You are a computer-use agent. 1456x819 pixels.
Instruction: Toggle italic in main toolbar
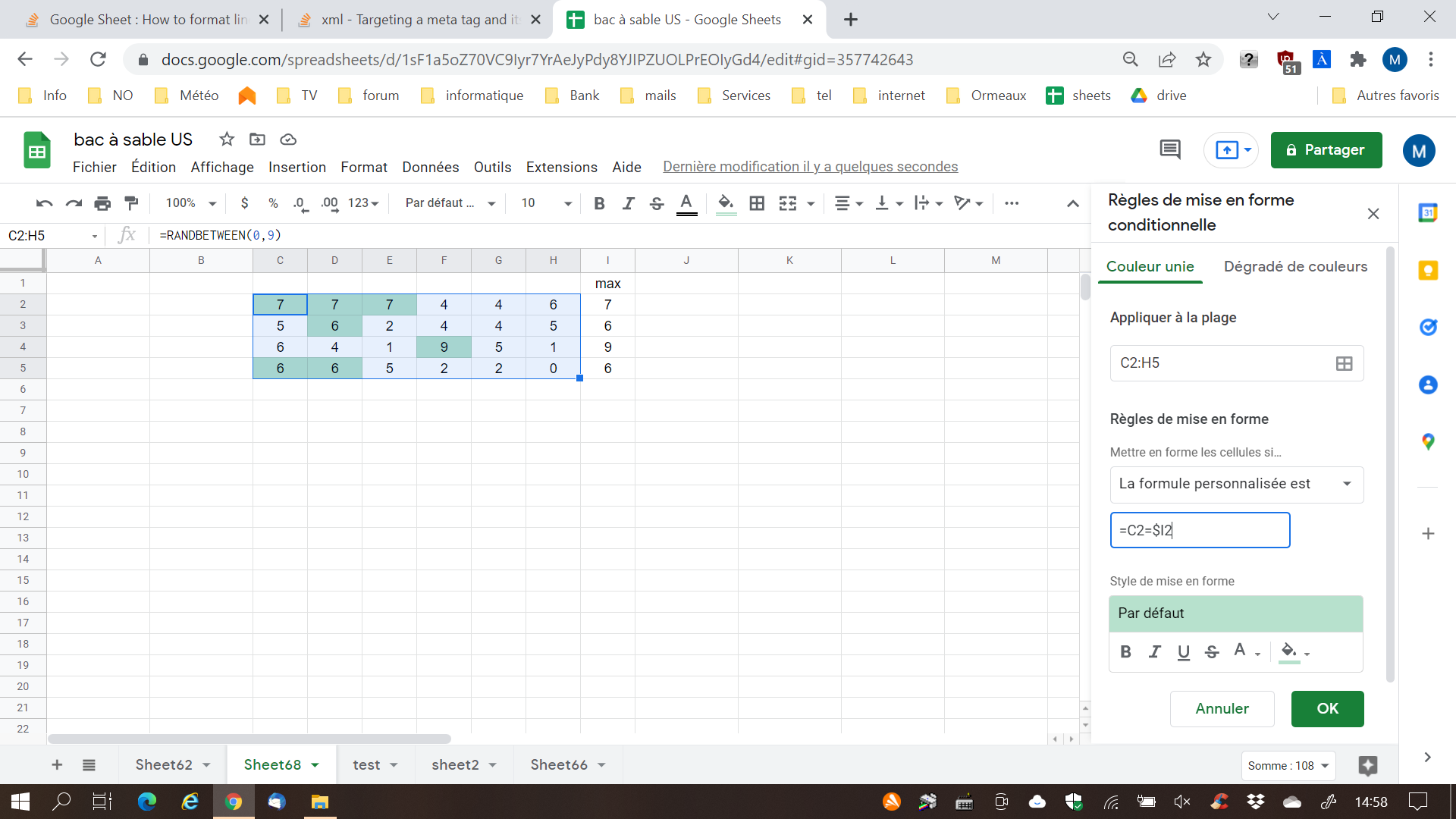628,203
